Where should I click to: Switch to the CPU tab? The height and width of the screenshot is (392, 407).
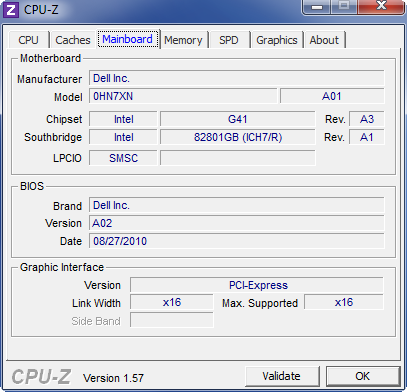tap(28, 40)
